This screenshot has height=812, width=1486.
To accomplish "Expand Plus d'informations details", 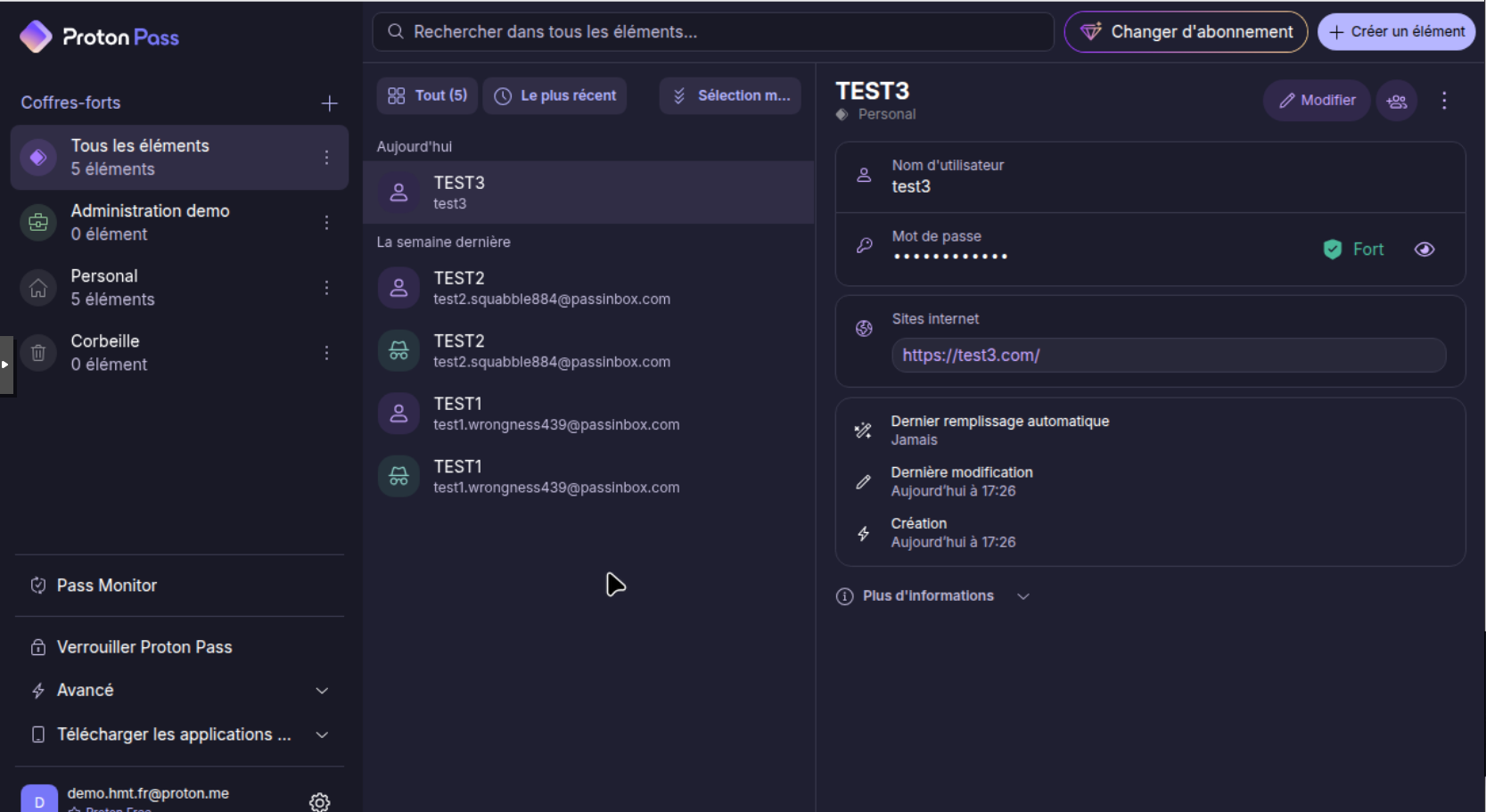I will [932, 596].
